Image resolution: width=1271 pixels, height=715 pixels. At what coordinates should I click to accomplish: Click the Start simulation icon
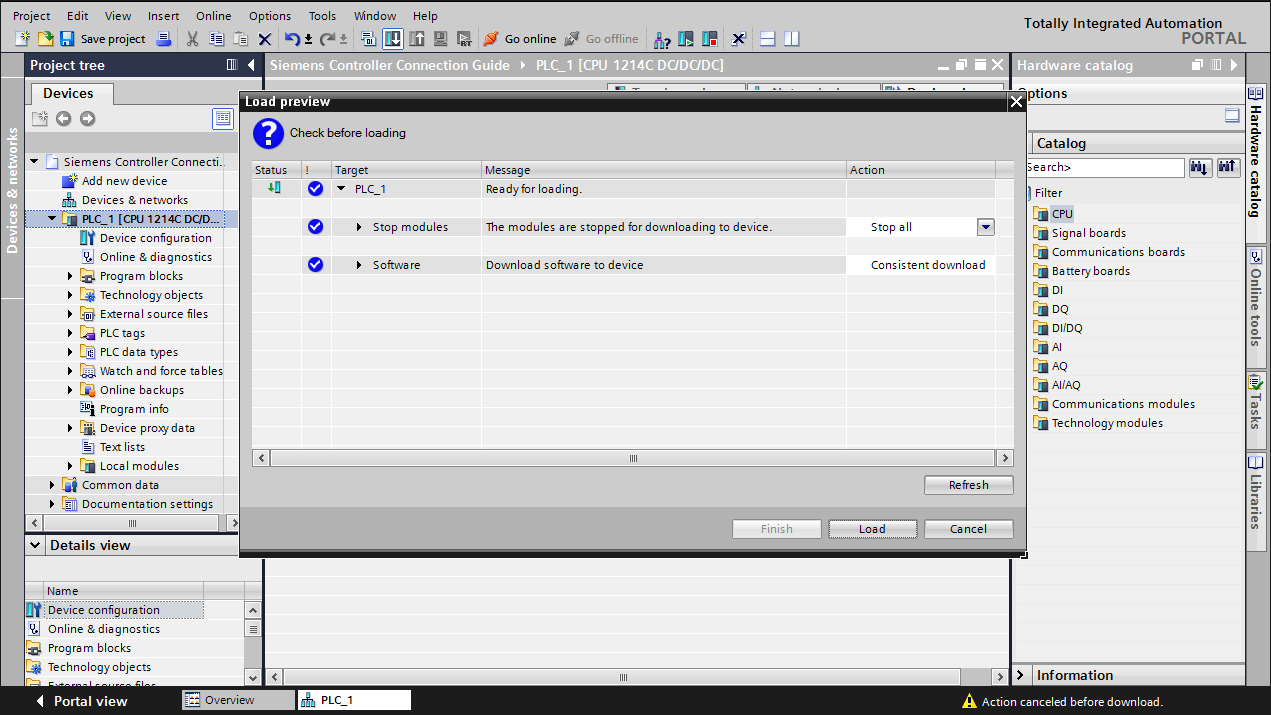pos(441,39)
